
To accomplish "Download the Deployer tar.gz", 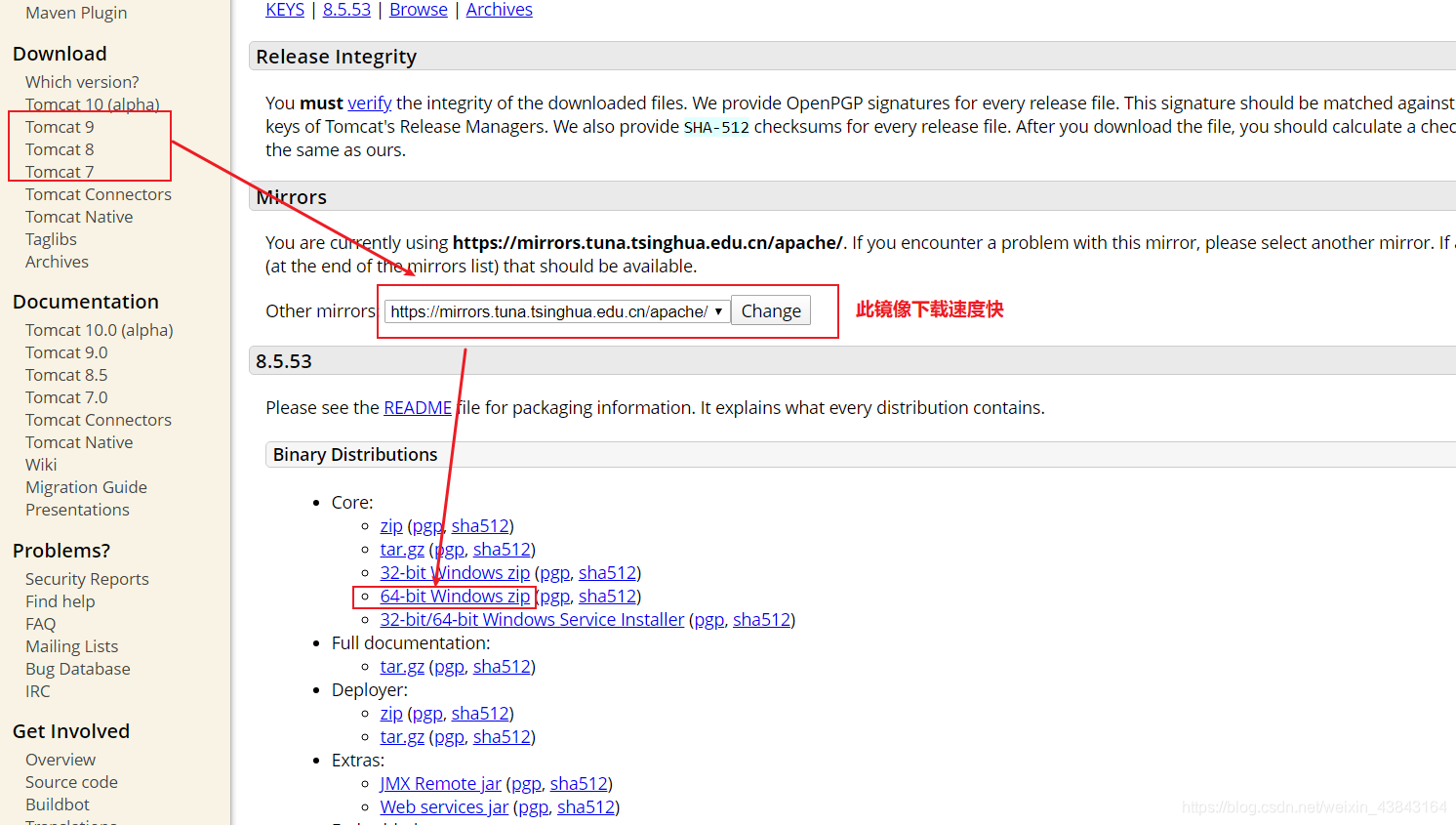I will click(402, 737).
